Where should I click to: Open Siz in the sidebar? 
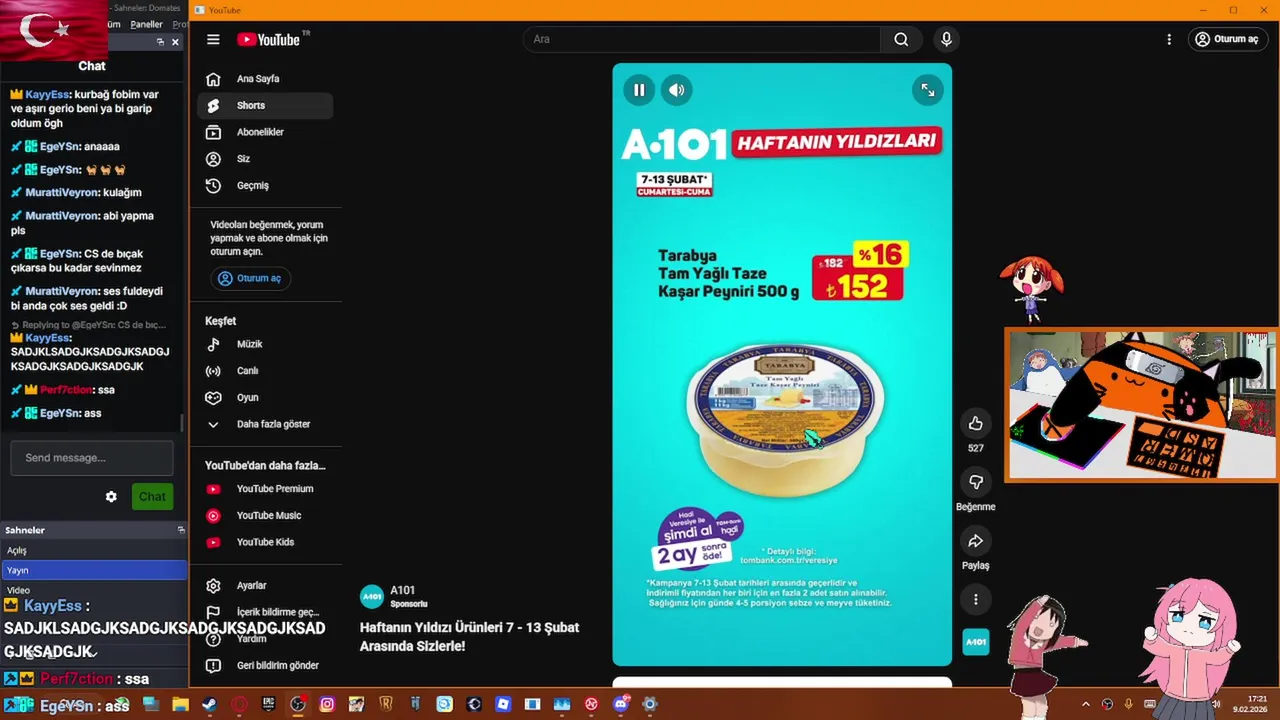(265, 159)
